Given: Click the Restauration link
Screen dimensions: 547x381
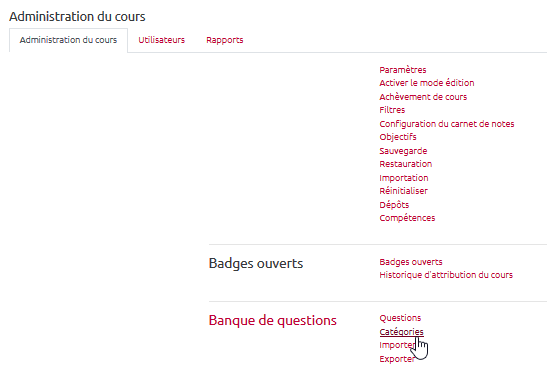Looking at the screenshot, I should (x=405, y=164).
